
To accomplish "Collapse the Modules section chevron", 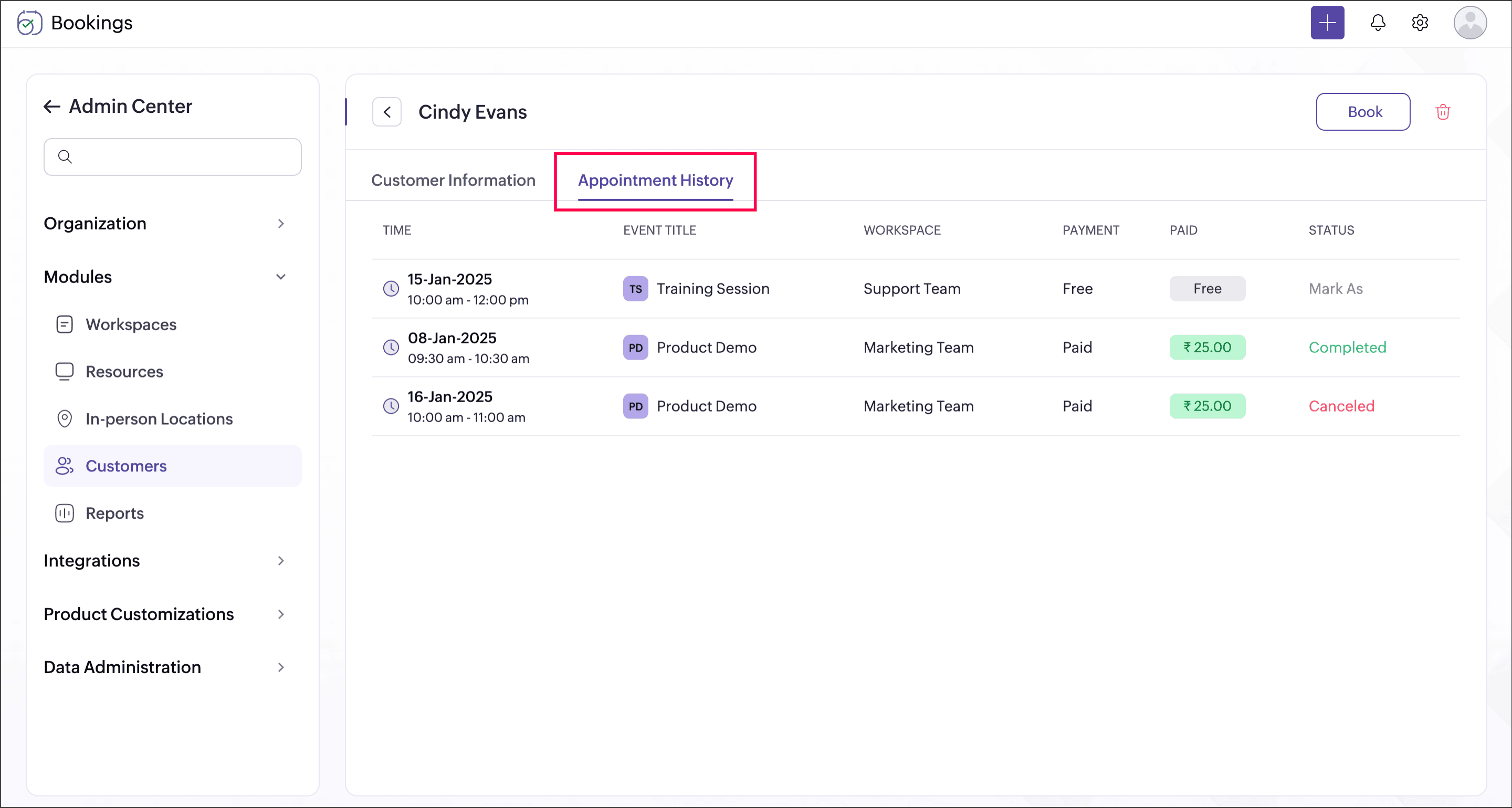I will tap(281, 277).
